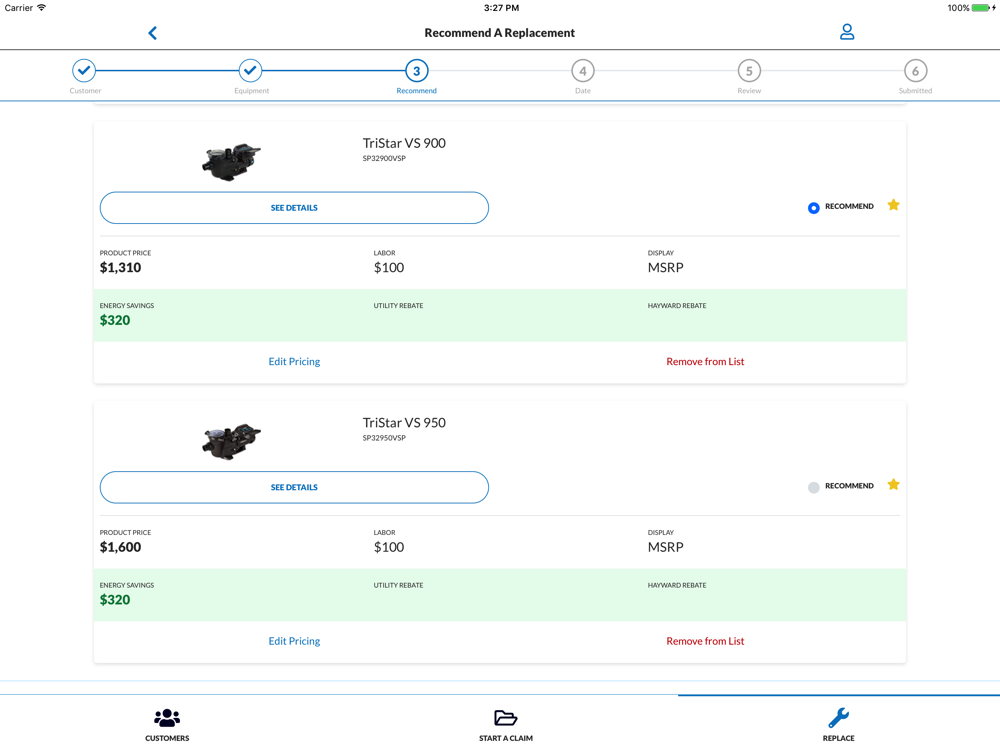The width and height of the screenshot is (1000, 750).
Task: Select the TriStar VS 950 product title
Action: (404, 423)
